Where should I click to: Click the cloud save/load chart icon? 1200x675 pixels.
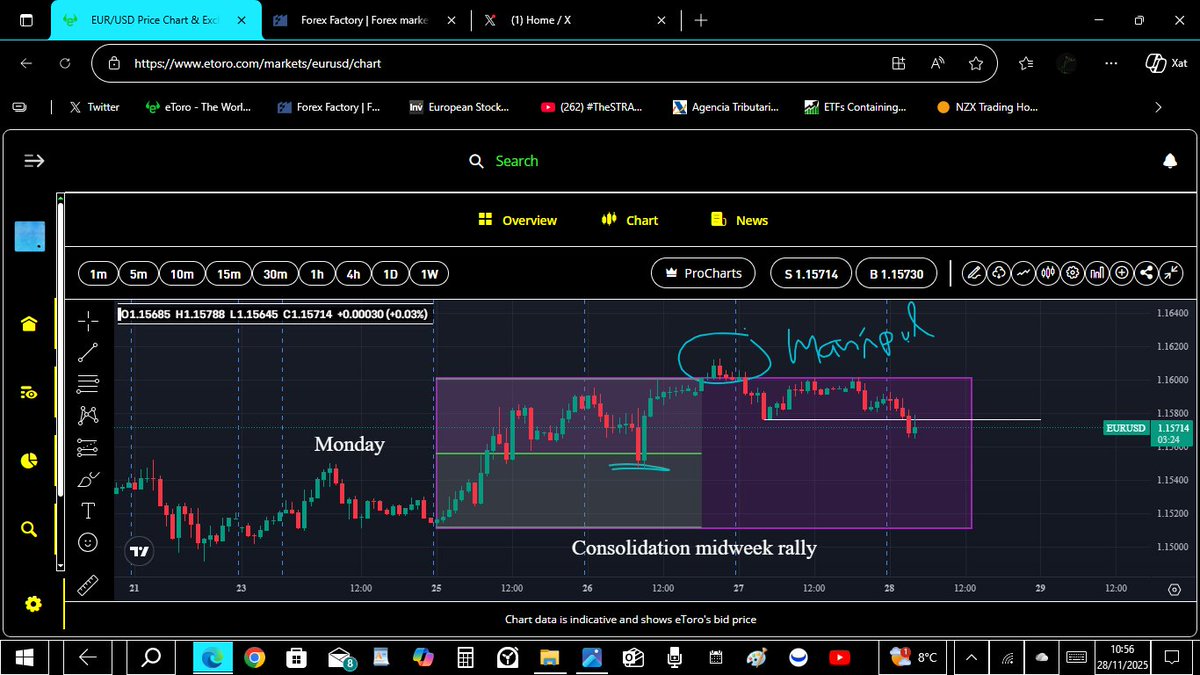pos(999,273)
